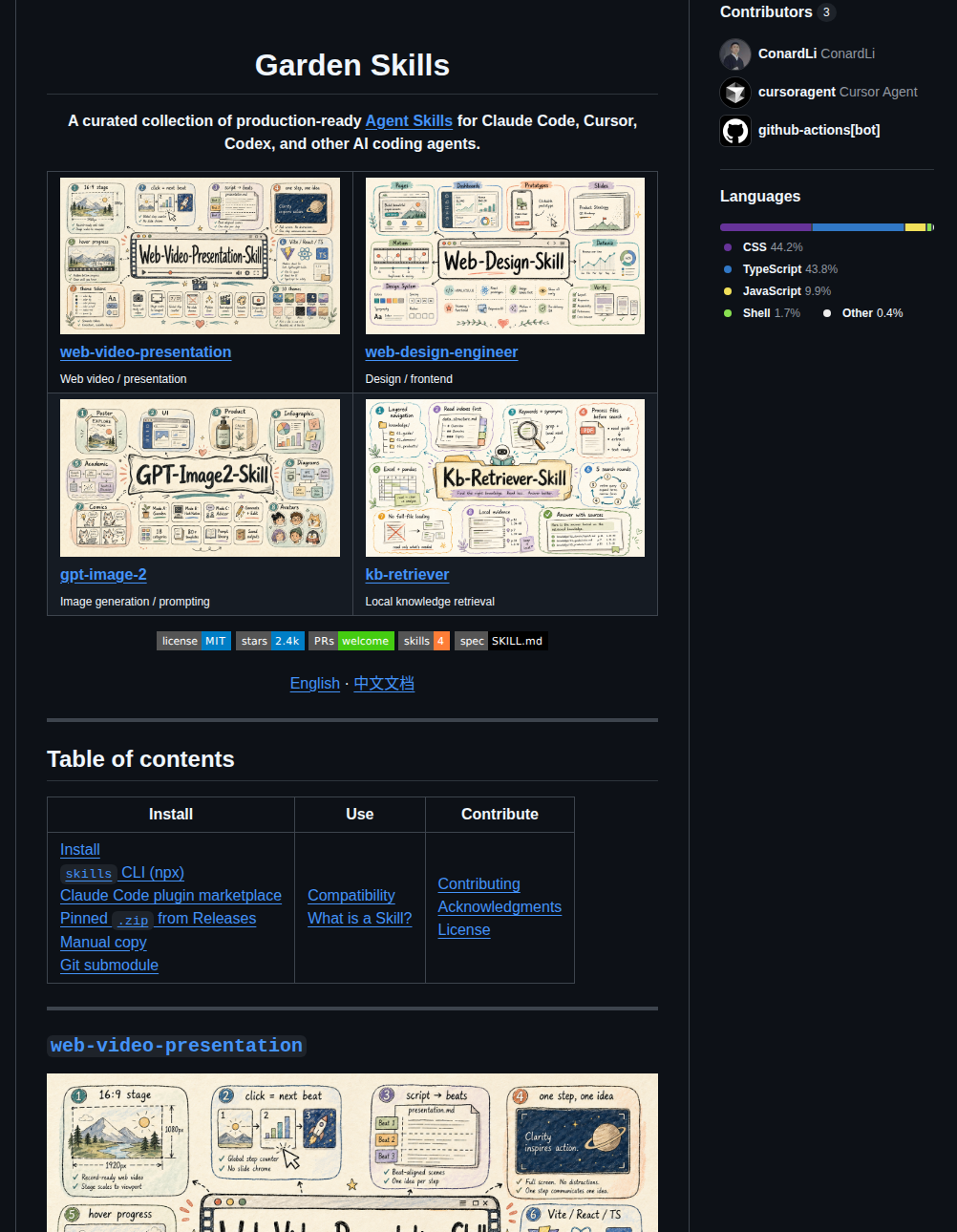Viewport: 957px width, 1232px height.
Task: Select the TypeScript 43.8% language entry
Action: (781, 269)
